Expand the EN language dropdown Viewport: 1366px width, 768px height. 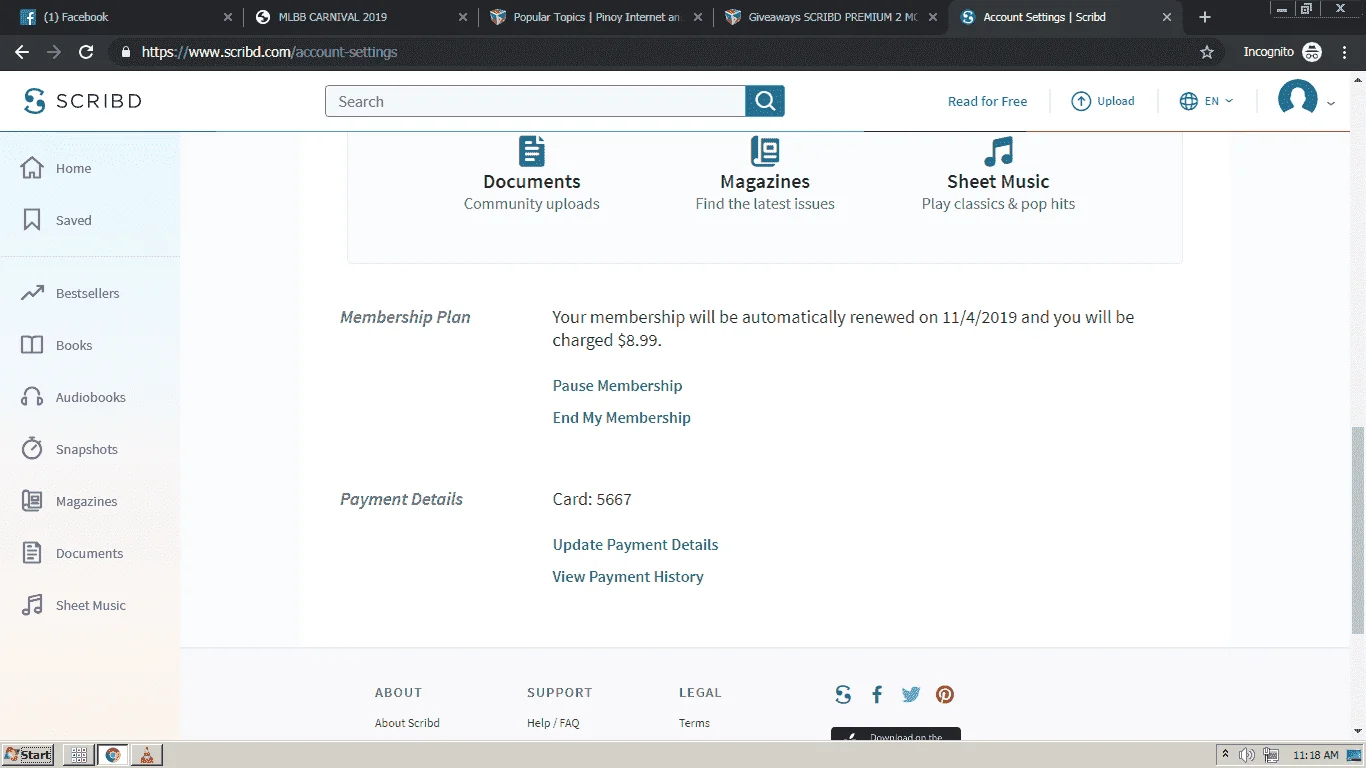pyautogui.click(x=1219, y=101)
